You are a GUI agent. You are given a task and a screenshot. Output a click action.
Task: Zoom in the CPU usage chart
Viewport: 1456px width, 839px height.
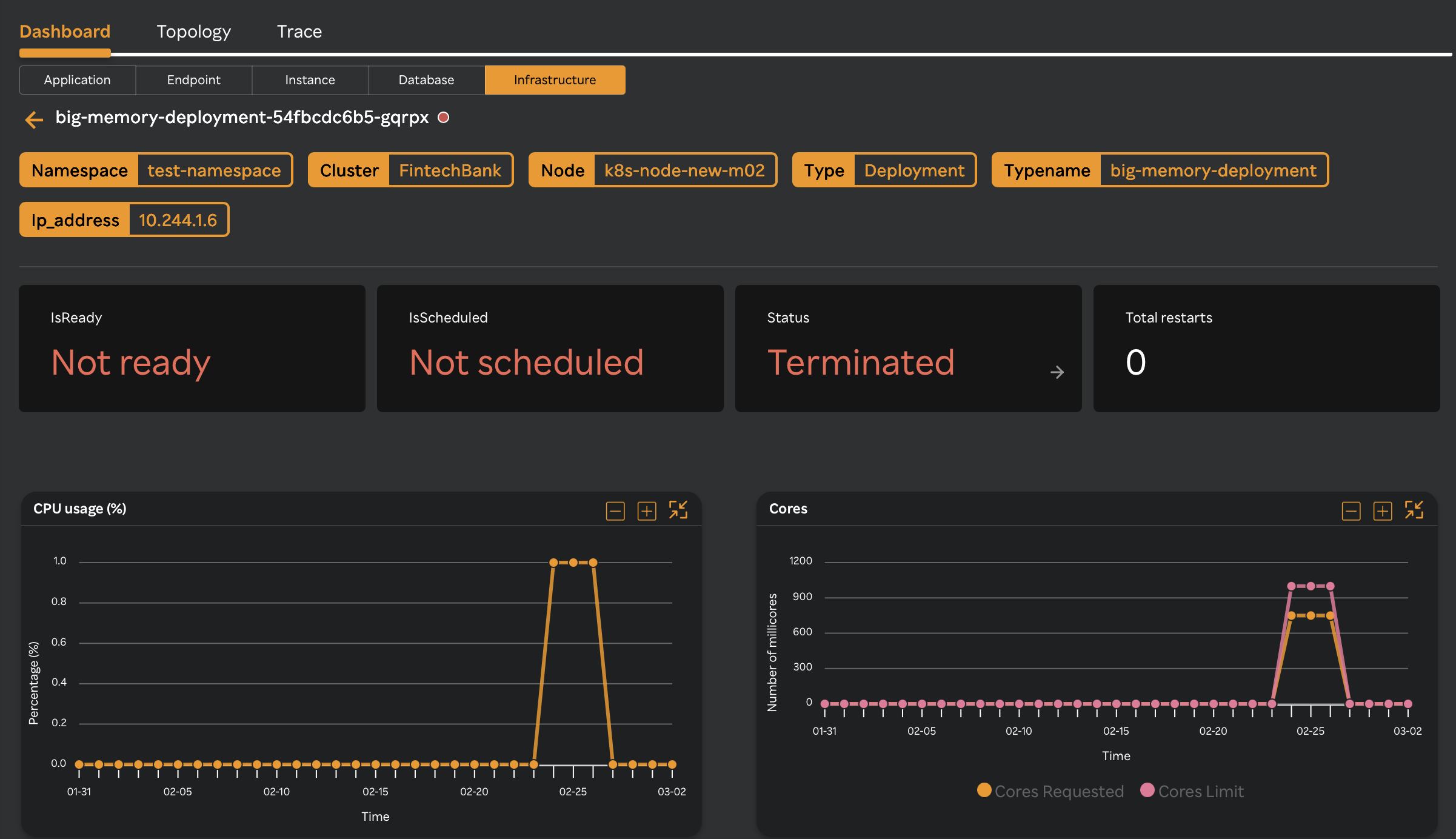[646, 511]
